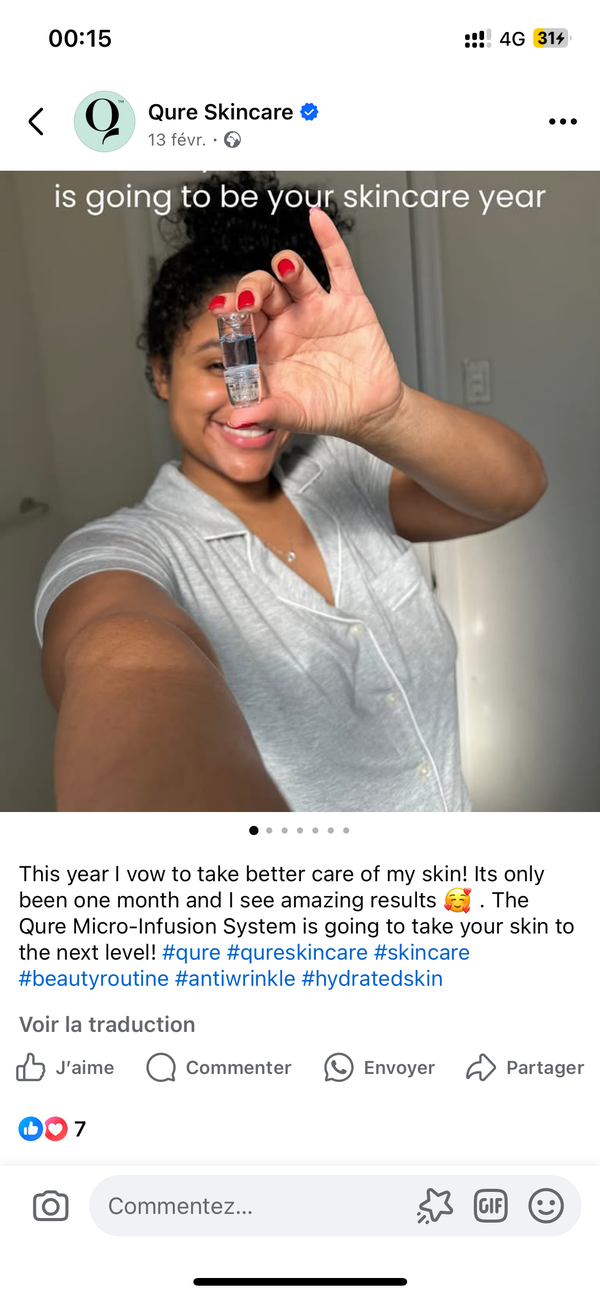Screen dimensions: 600x1298
Task: View the like and heart reactions count
Action: coord(52,1129)
